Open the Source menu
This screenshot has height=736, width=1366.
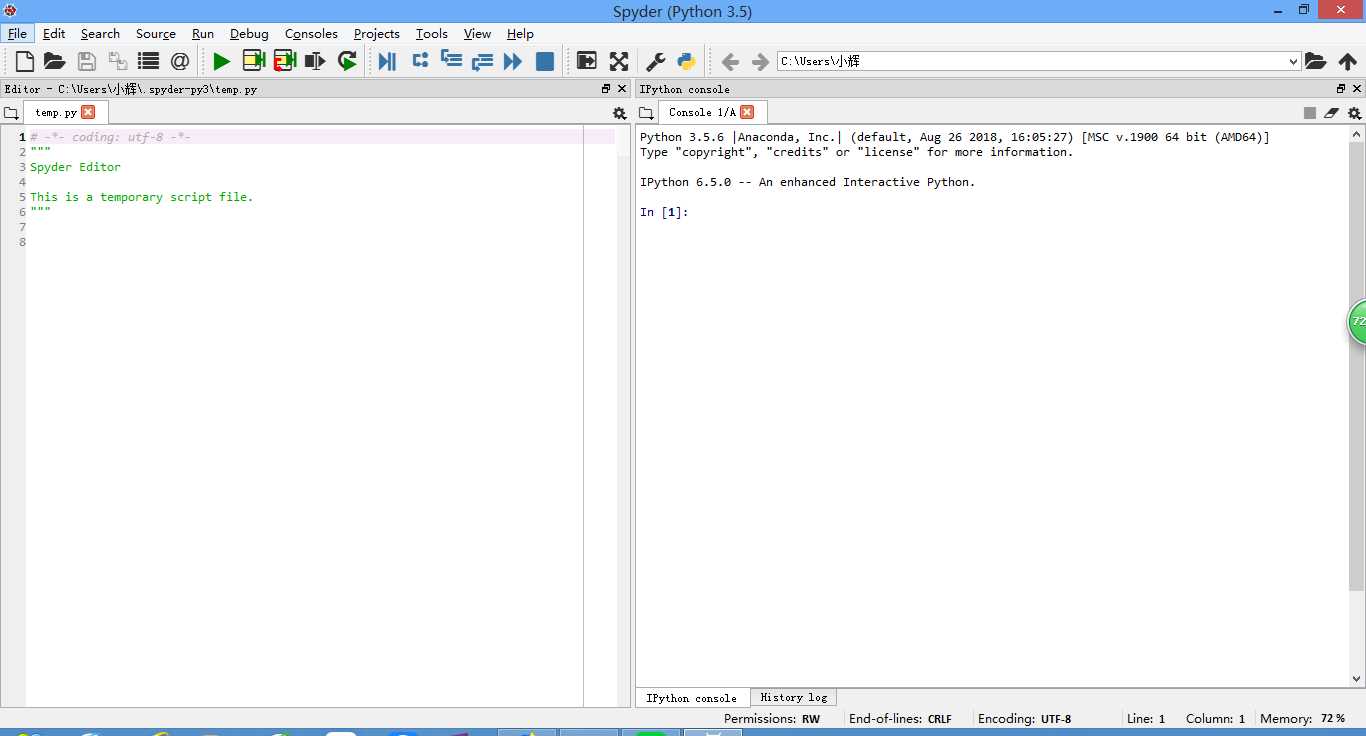point(156,33)
